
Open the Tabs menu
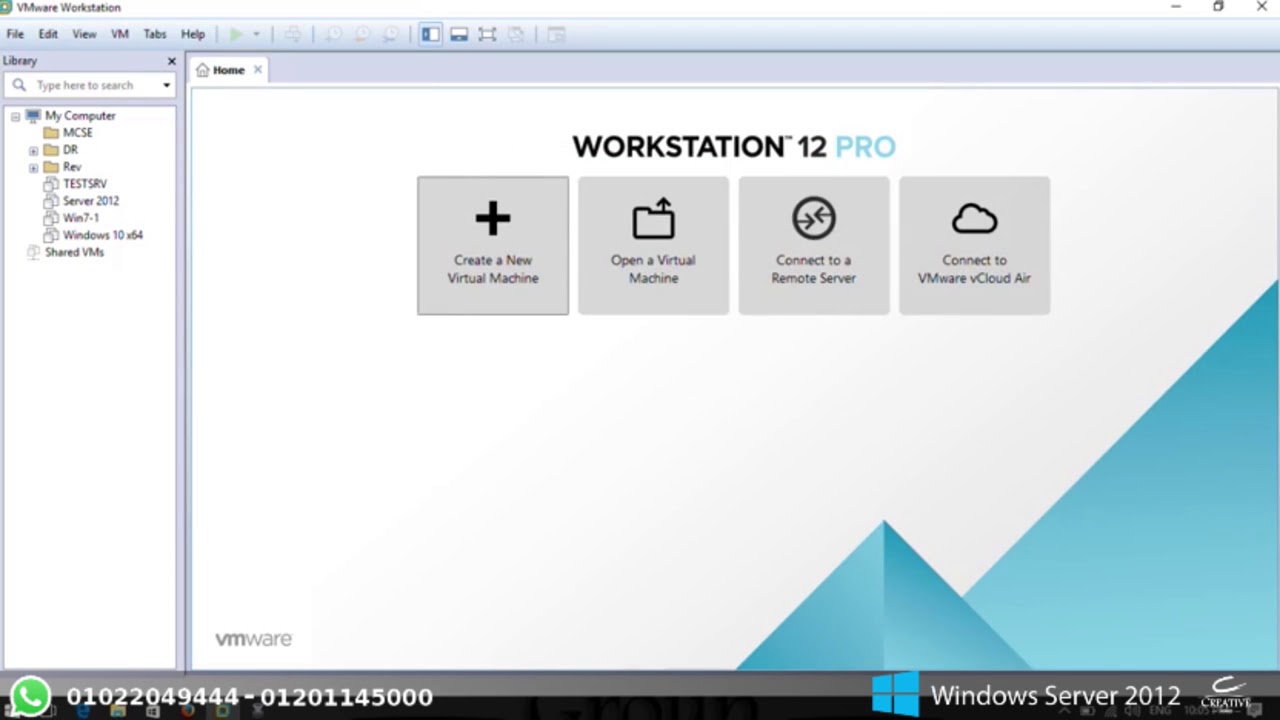click(154, 34)
